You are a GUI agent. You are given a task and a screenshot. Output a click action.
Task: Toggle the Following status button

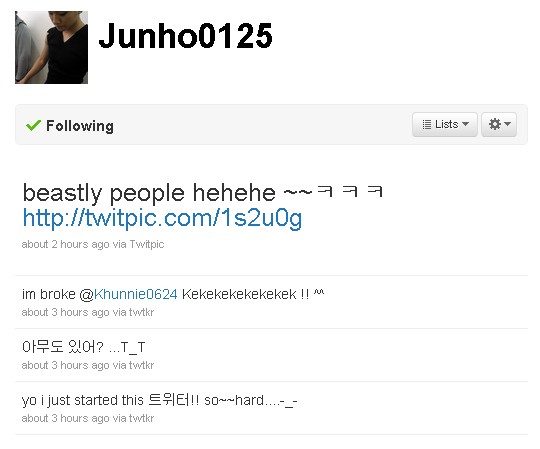70,126
